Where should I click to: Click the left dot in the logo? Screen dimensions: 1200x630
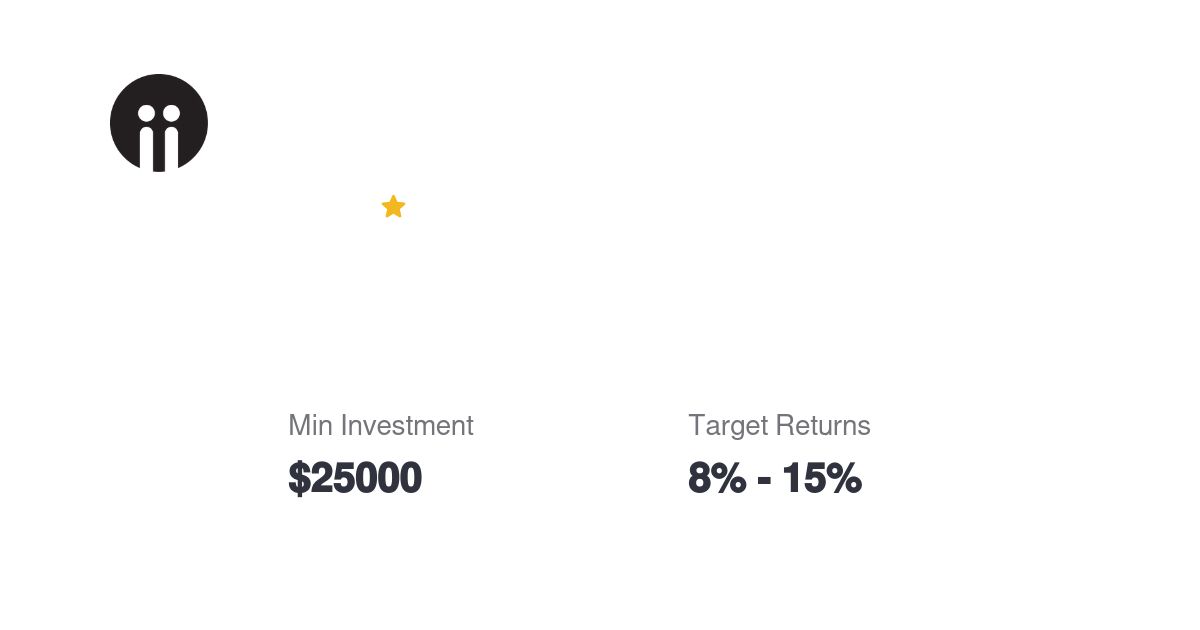pyautogui.click(x=146, y=113)
